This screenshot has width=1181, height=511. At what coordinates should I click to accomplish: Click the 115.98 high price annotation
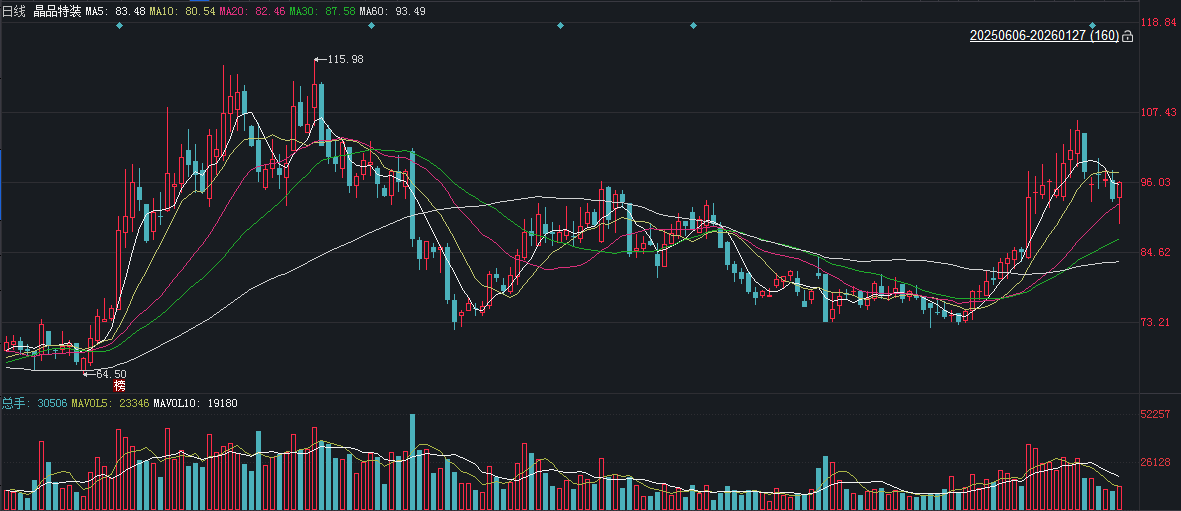(x=343, y=60)
